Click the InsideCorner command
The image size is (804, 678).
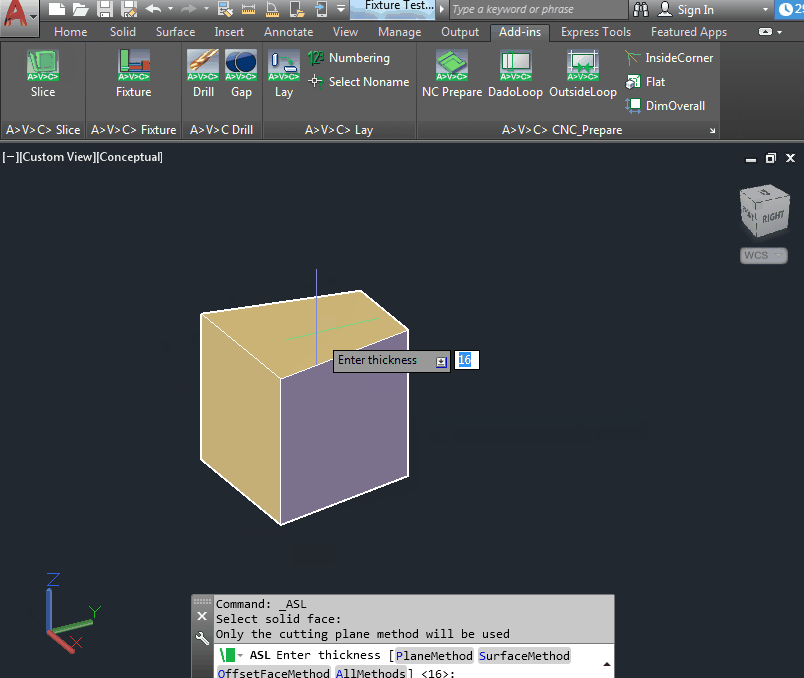[x=669, y=58]
